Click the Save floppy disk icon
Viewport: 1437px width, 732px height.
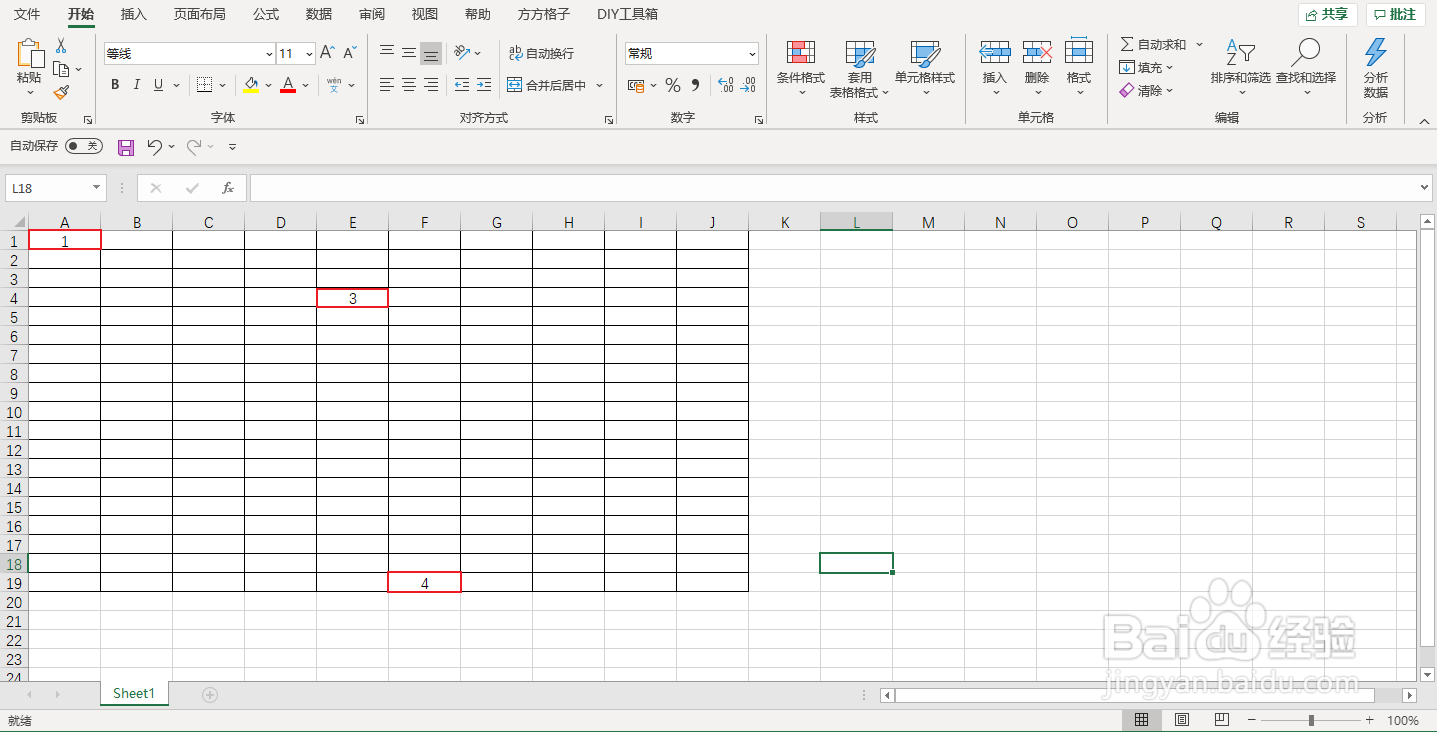pyautogui.click(x=126, y=147)
